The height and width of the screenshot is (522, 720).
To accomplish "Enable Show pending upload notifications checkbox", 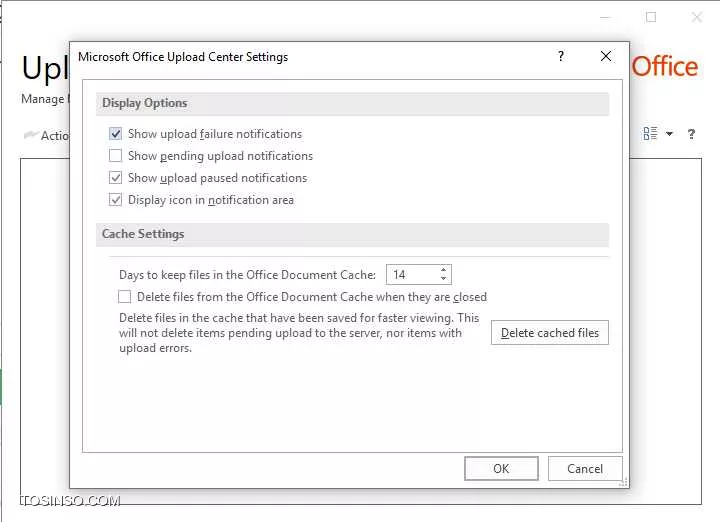I will pyautogui.click(x=116, y=156).
